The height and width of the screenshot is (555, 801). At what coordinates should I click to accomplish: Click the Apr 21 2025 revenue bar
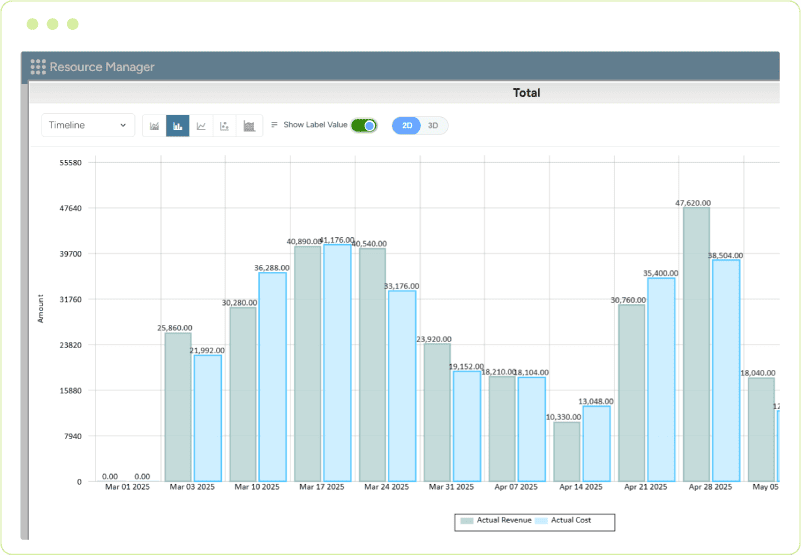point(632,394)
